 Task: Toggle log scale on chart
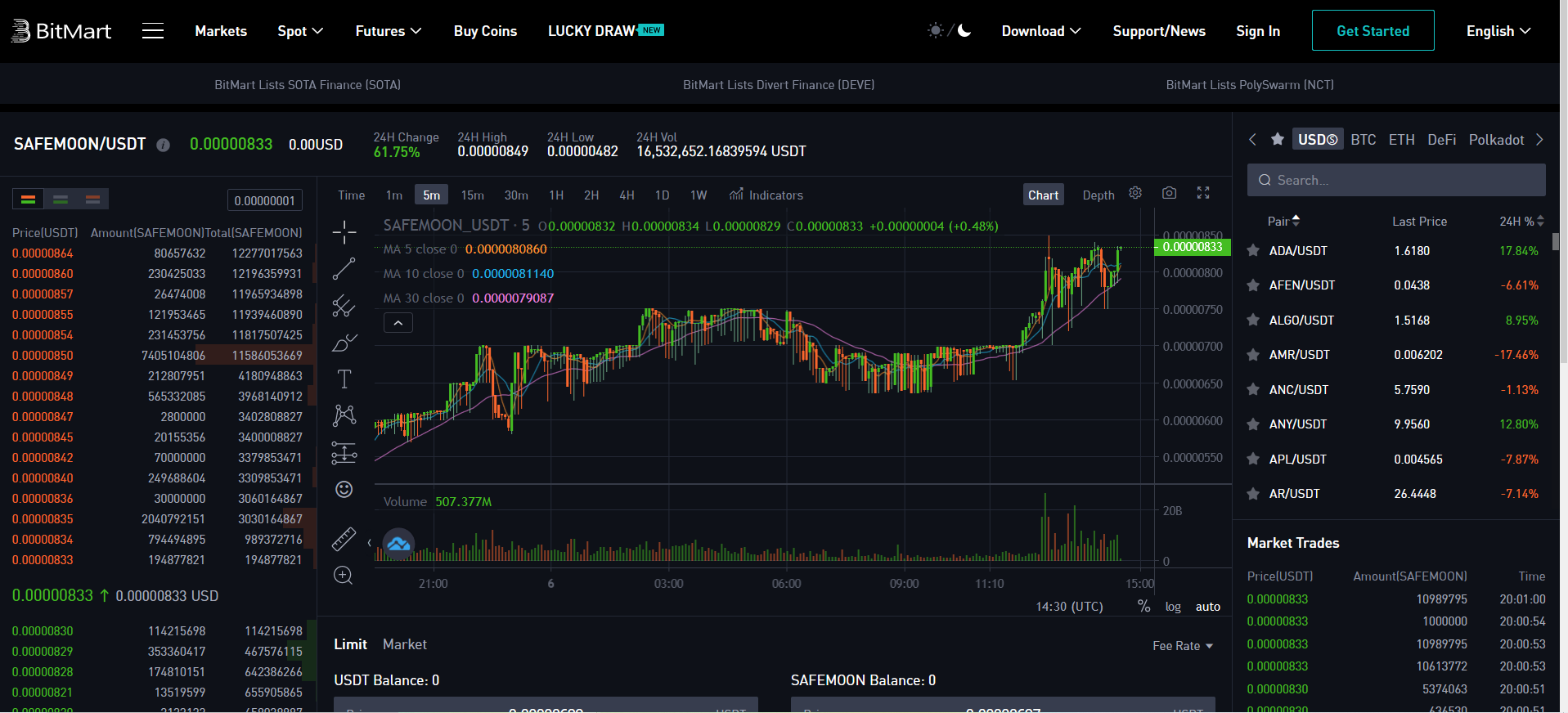point(1173,607)
